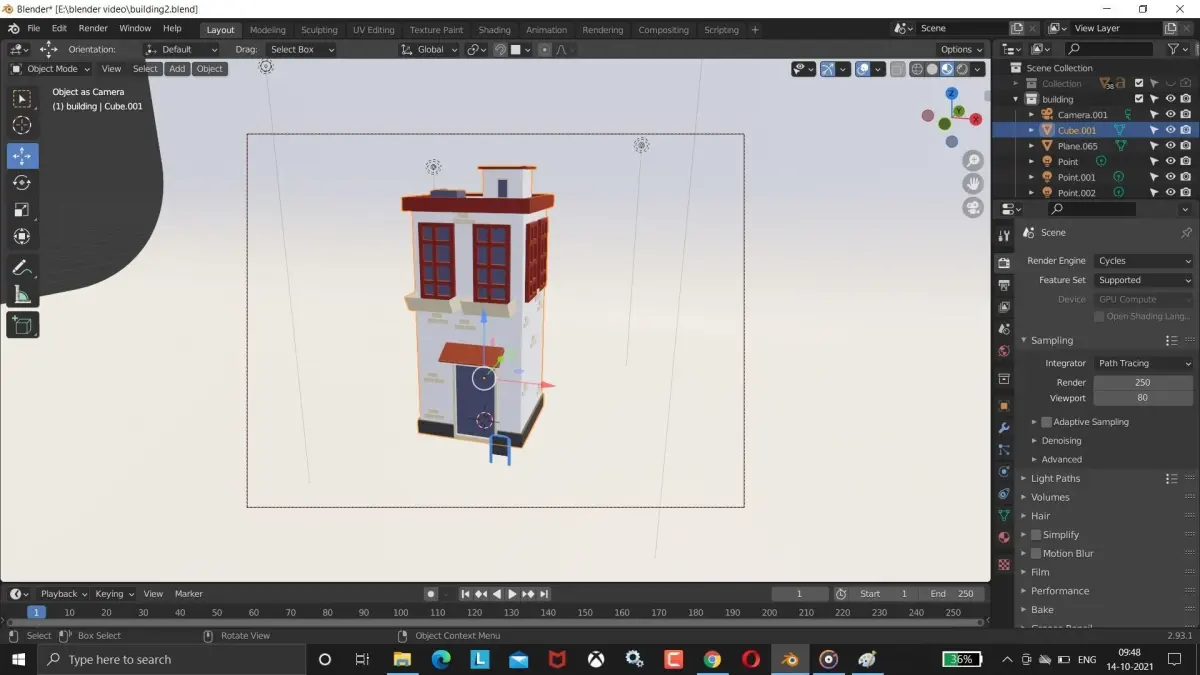The image size is (1200, 675).
Task: Expand the Performance panel
Action: tap(1060, 591)
